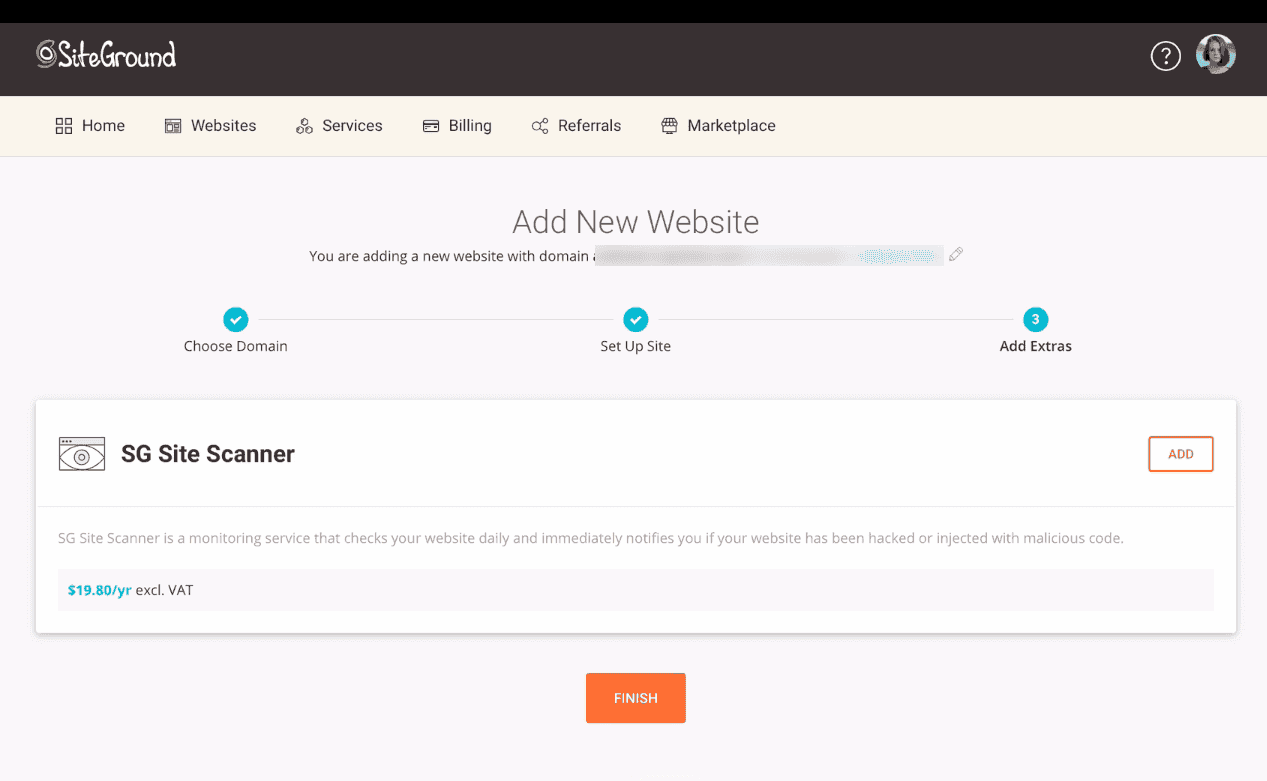Select the Set Up Site step checkmark
Viewport: 1267px width, 781px height.
tap(635, 320)
